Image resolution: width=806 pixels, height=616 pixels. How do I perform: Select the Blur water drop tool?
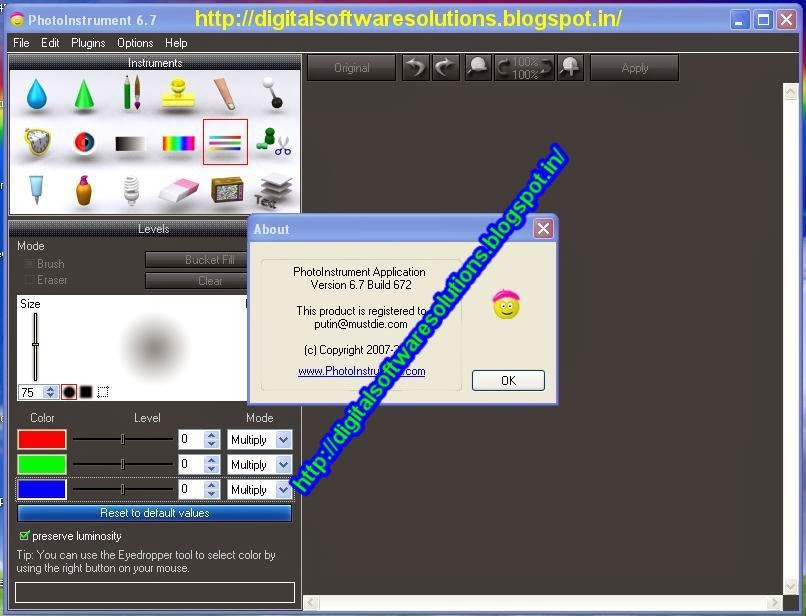[x=36, y=94]
